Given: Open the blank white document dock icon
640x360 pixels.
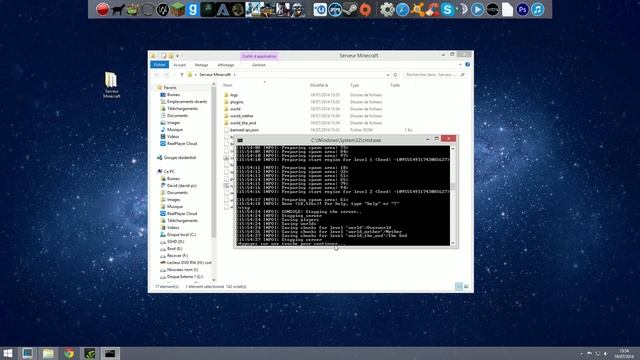Looking at the screenshot, I should (507, 9).
